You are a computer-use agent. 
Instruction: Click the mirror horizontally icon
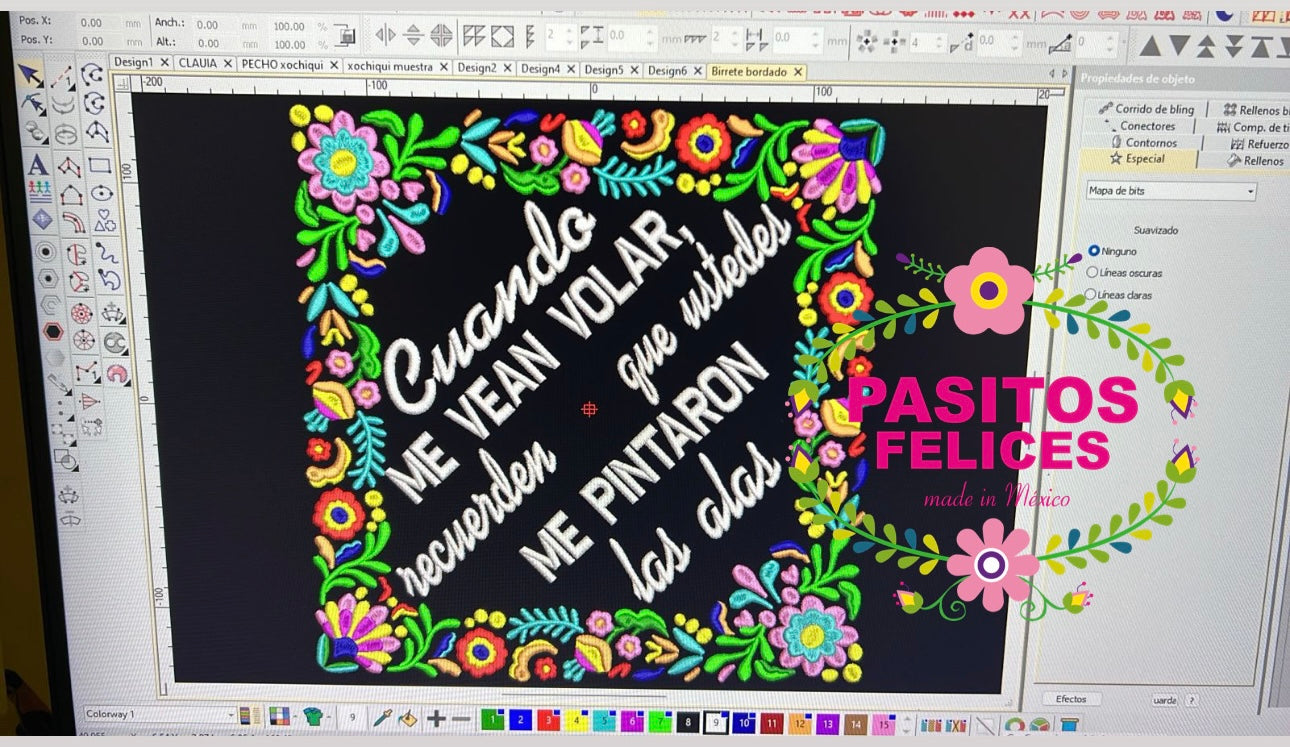click(385, 35)
